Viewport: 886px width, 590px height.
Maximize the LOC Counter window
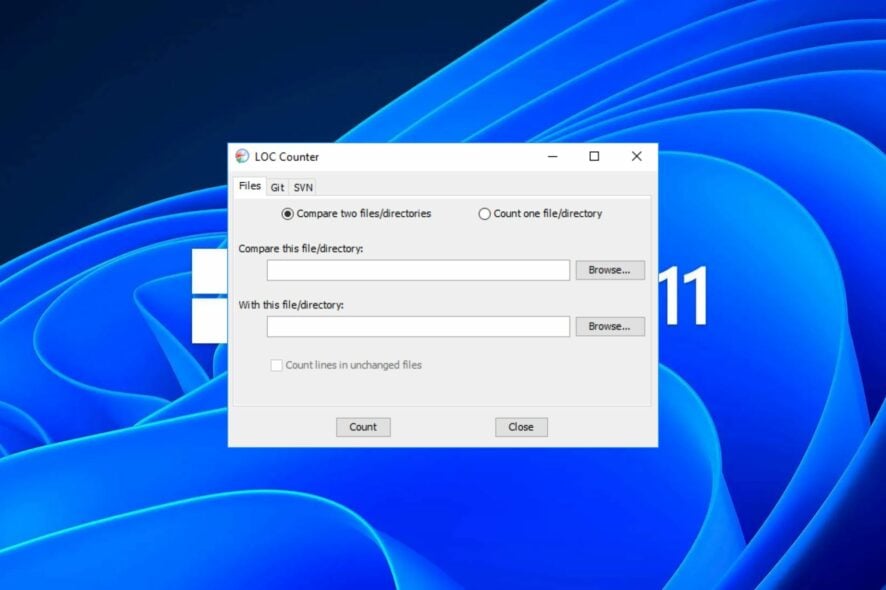pyautogui.click(x=594, y=157)
